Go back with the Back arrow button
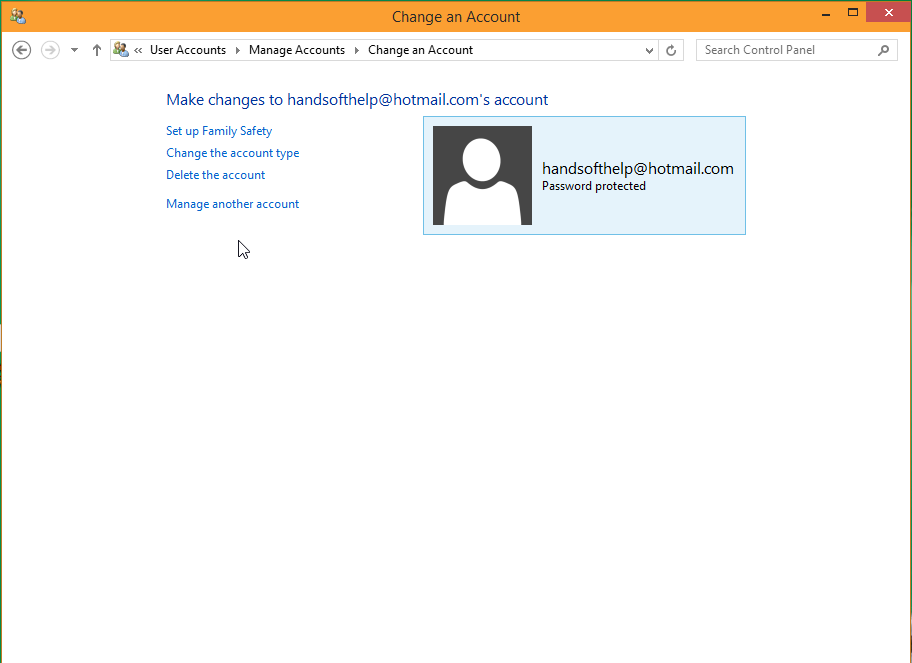Image resolution: width=912 pixels, height=663 pixels. [22, 50]
